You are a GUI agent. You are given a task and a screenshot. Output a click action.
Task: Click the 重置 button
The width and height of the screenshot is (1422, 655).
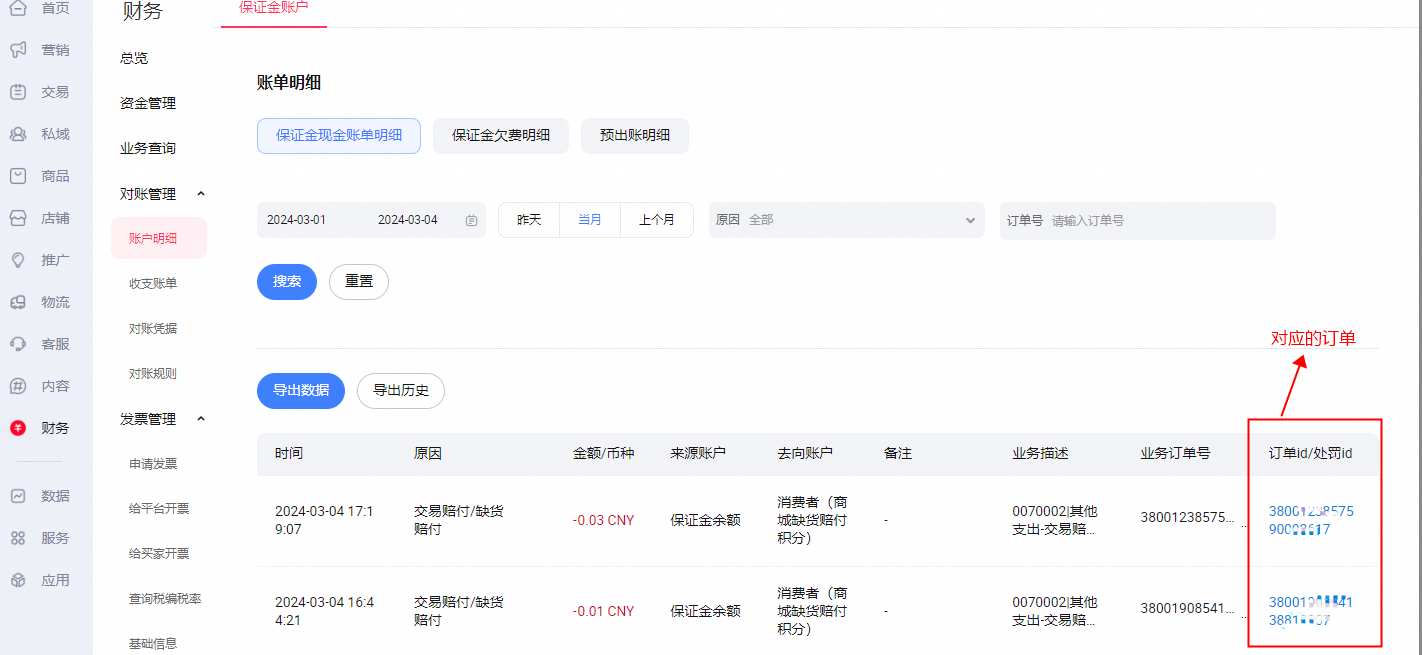coord(359,282)
